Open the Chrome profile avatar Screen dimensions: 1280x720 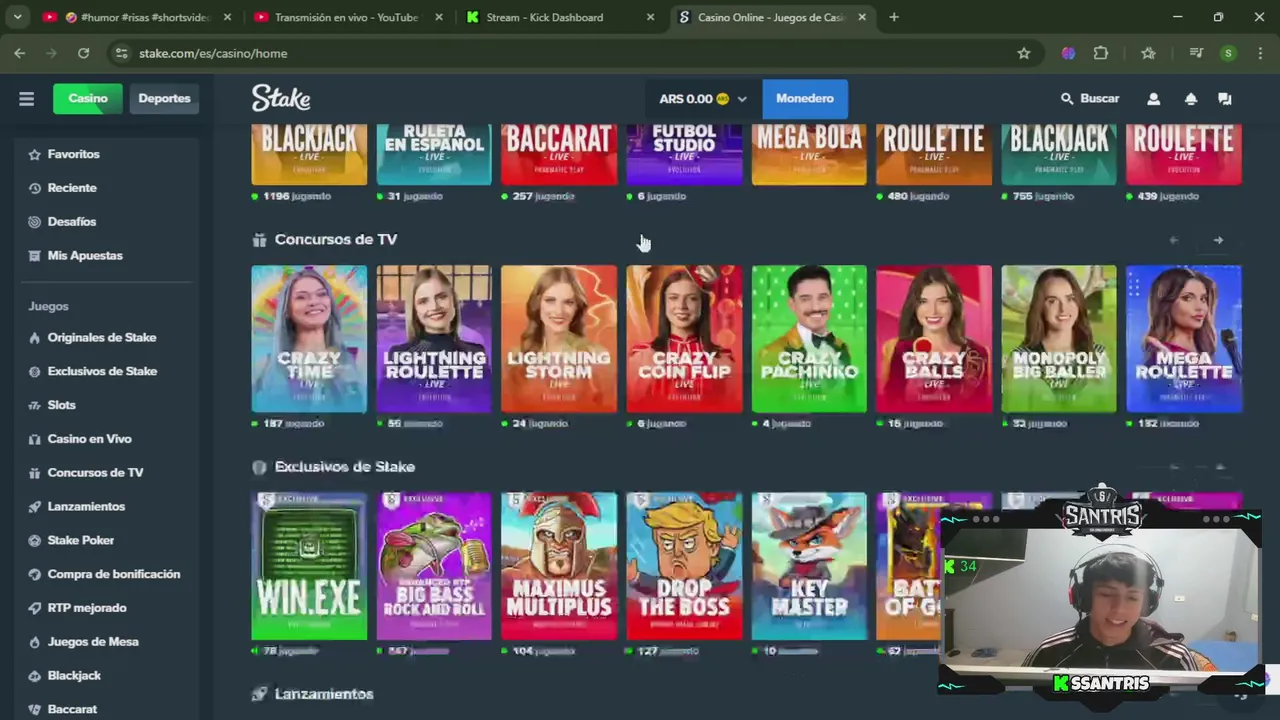tap(1228, 53)
